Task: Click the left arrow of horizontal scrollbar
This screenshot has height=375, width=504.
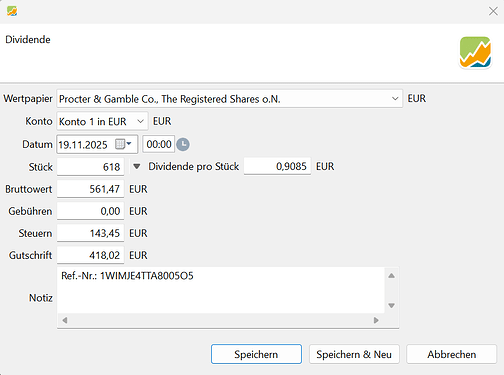Action: 65,320
